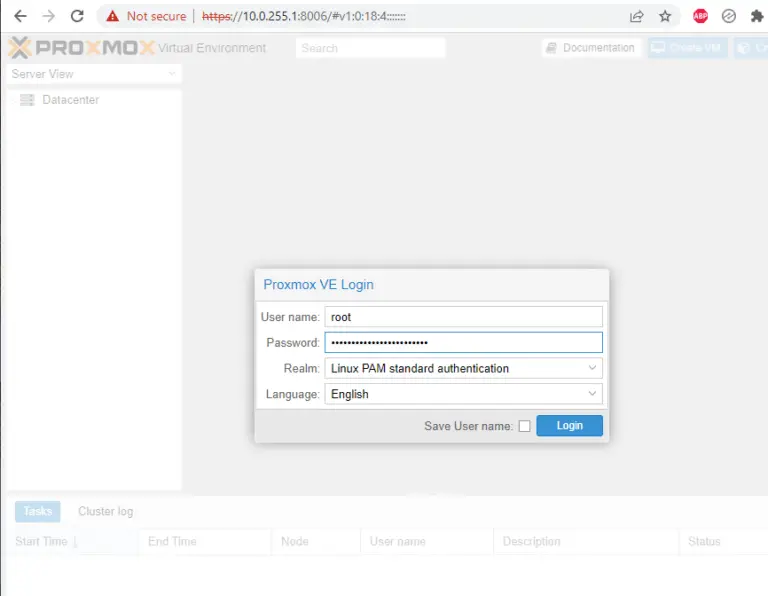
Task: Focus the Password field
Action: pos(463,342)
